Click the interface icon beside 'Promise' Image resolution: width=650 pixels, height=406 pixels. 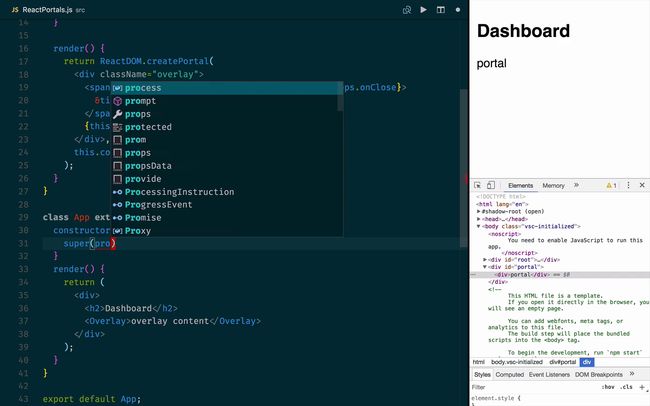coord(118,218)
